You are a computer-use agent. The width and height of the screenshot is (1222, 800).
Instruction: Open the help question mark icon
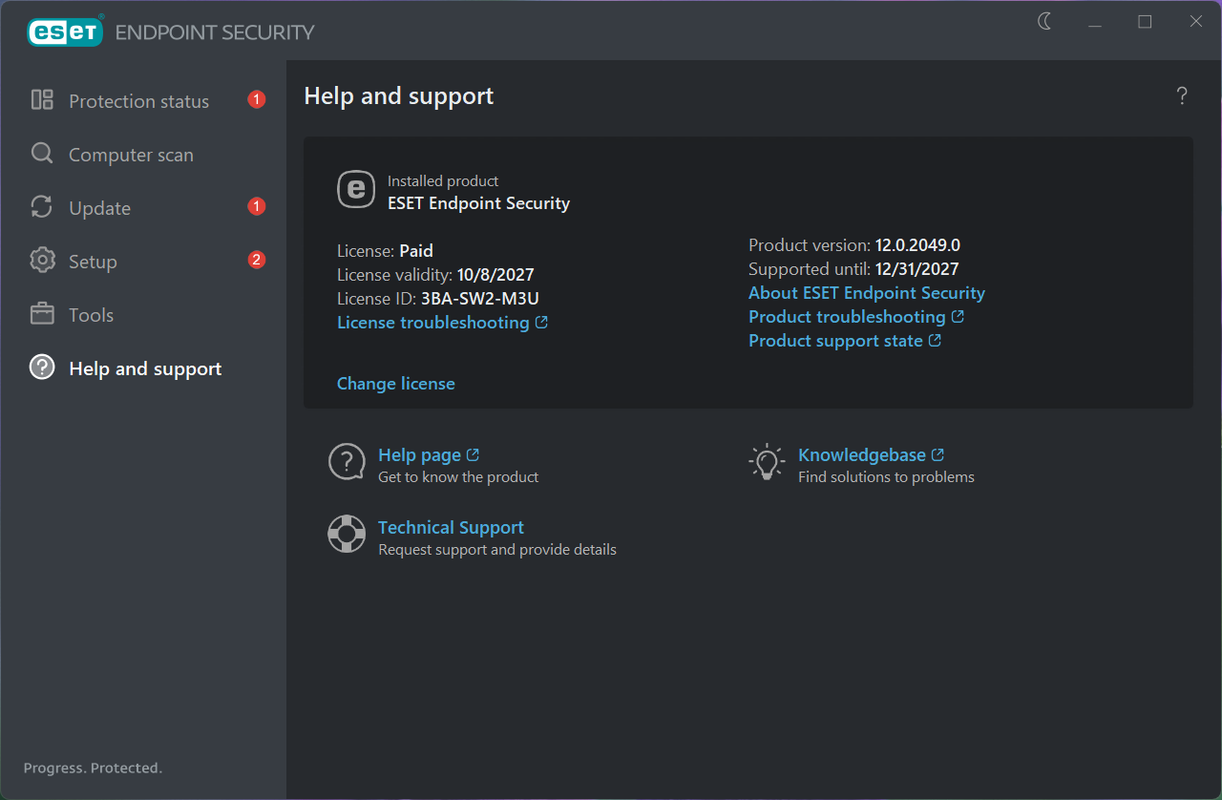1182,96
